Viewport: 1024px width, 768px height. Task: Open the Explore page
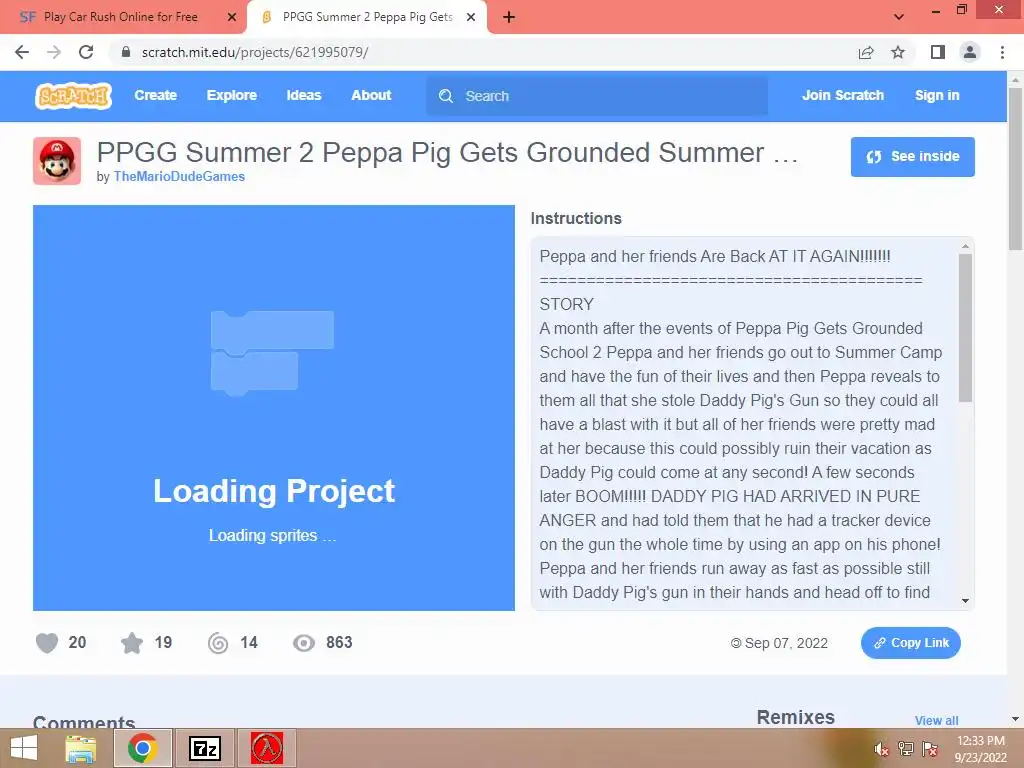tap(232, 95)
